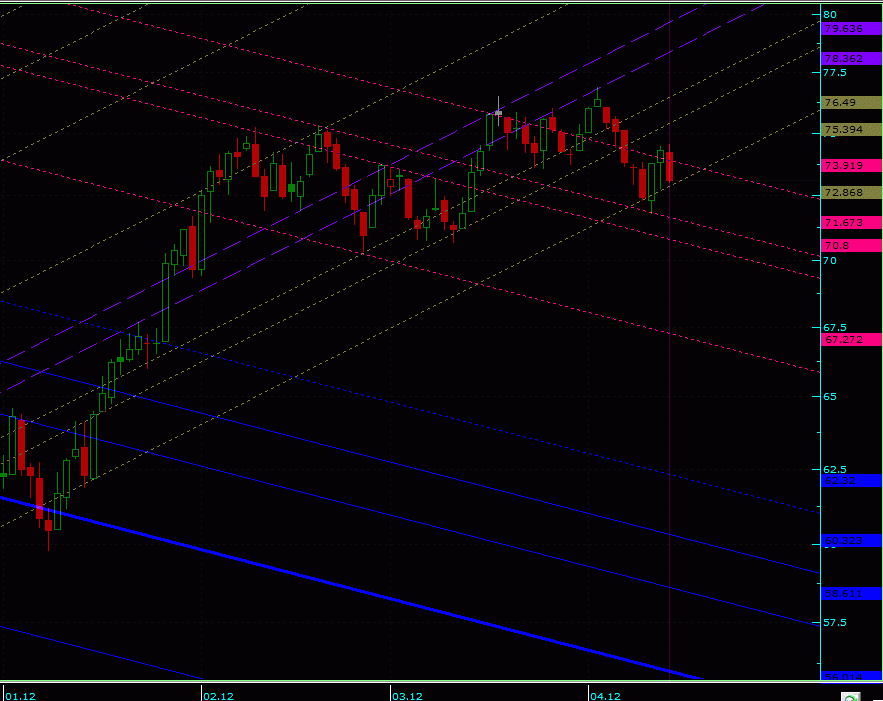Select the olive 76.49 price label
Viewport: 883px width, 701px height.
tap(851, 102)
